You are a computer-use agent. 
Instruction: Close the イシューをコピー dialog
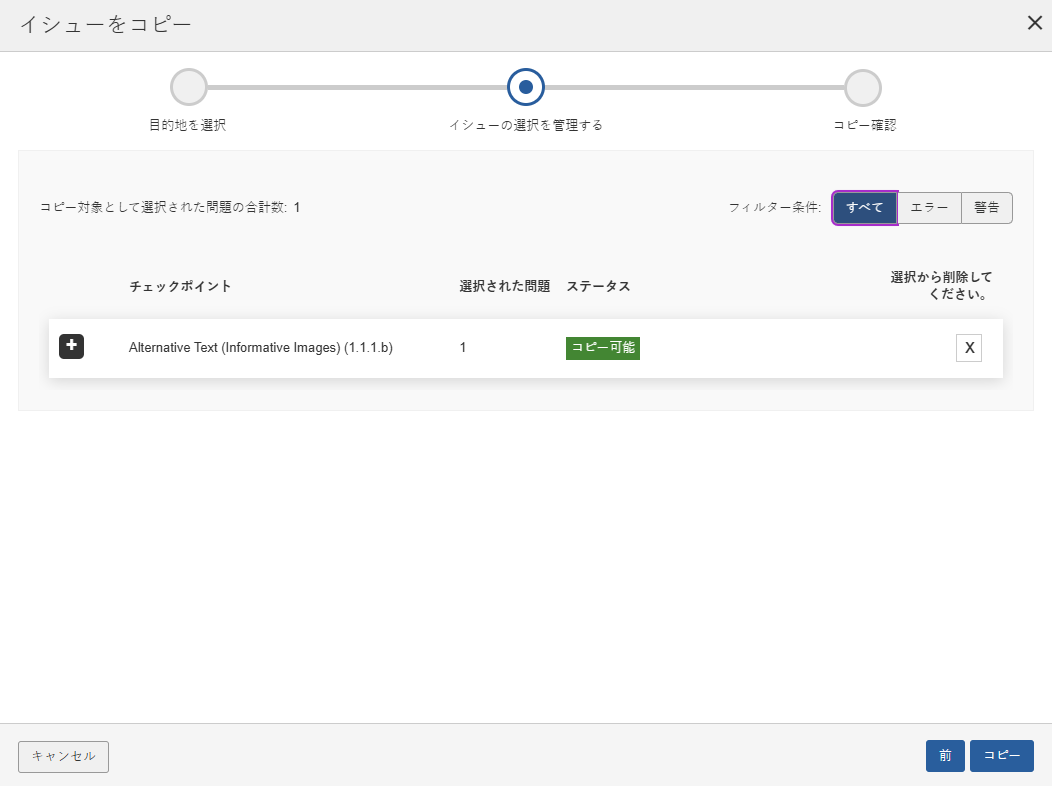pos(1034,23)
